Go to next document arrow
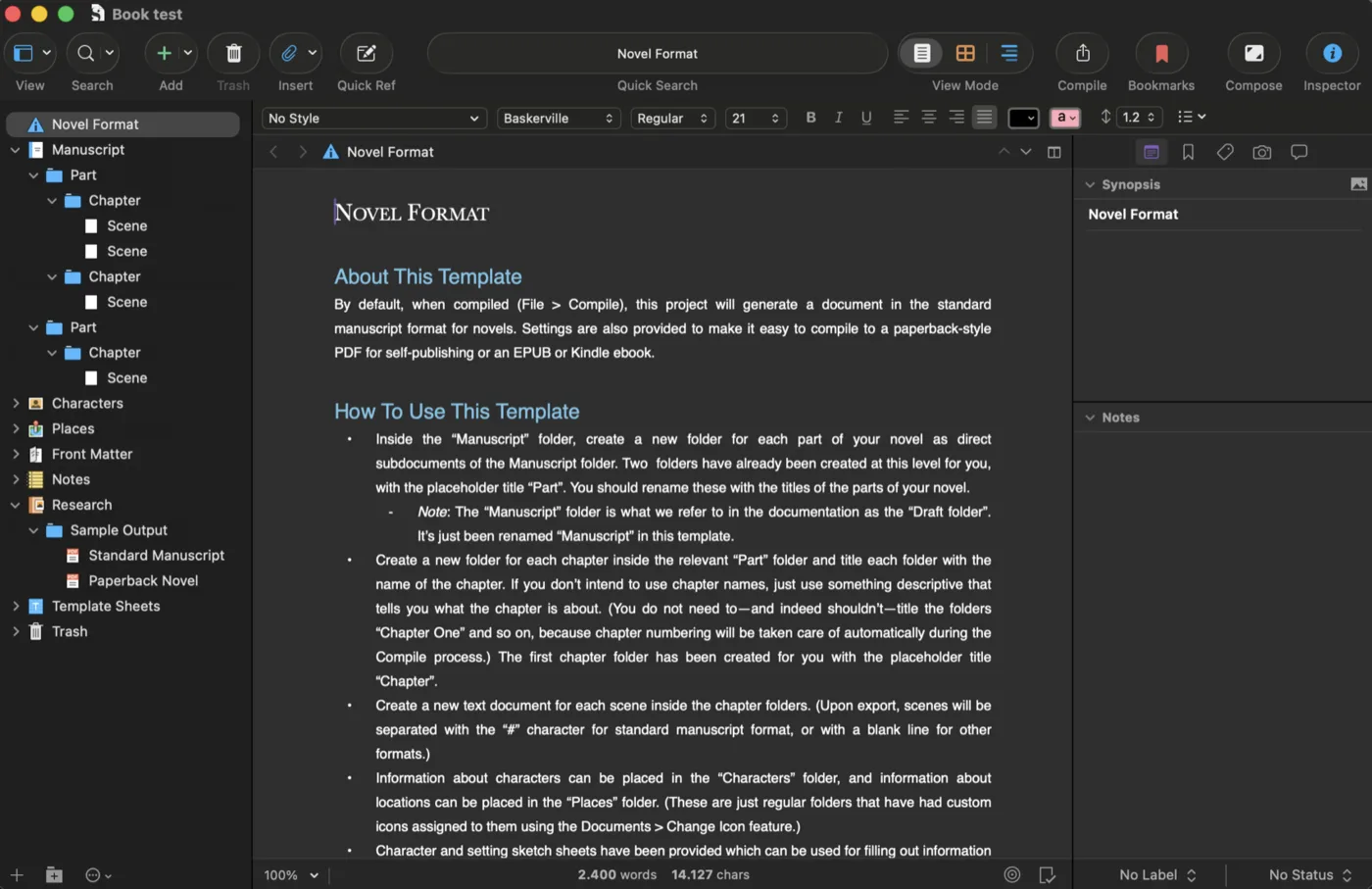 click(1026, 152)
